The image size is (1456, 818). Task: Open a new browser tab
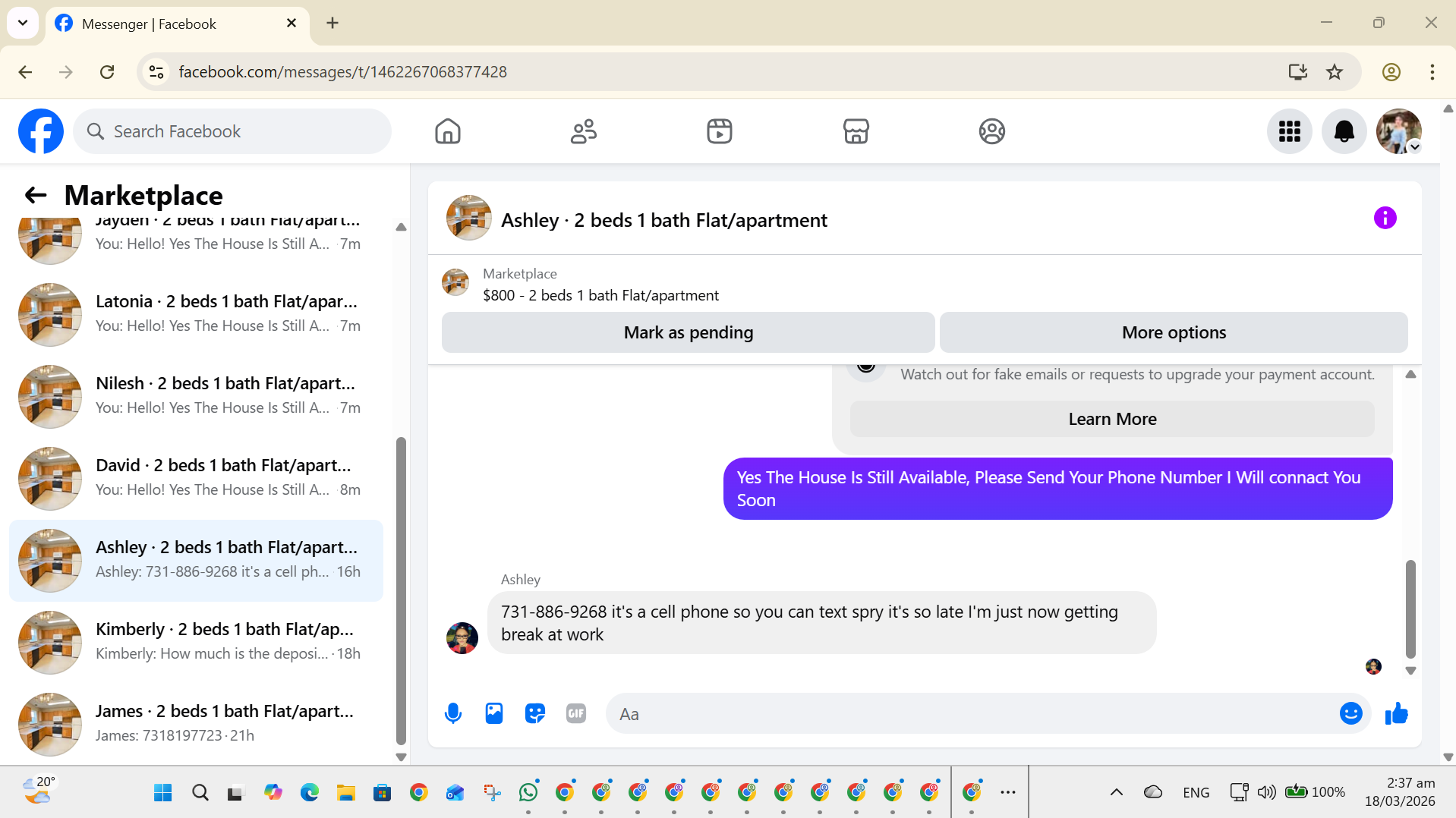pyautogui.click(x=332, y=24)
